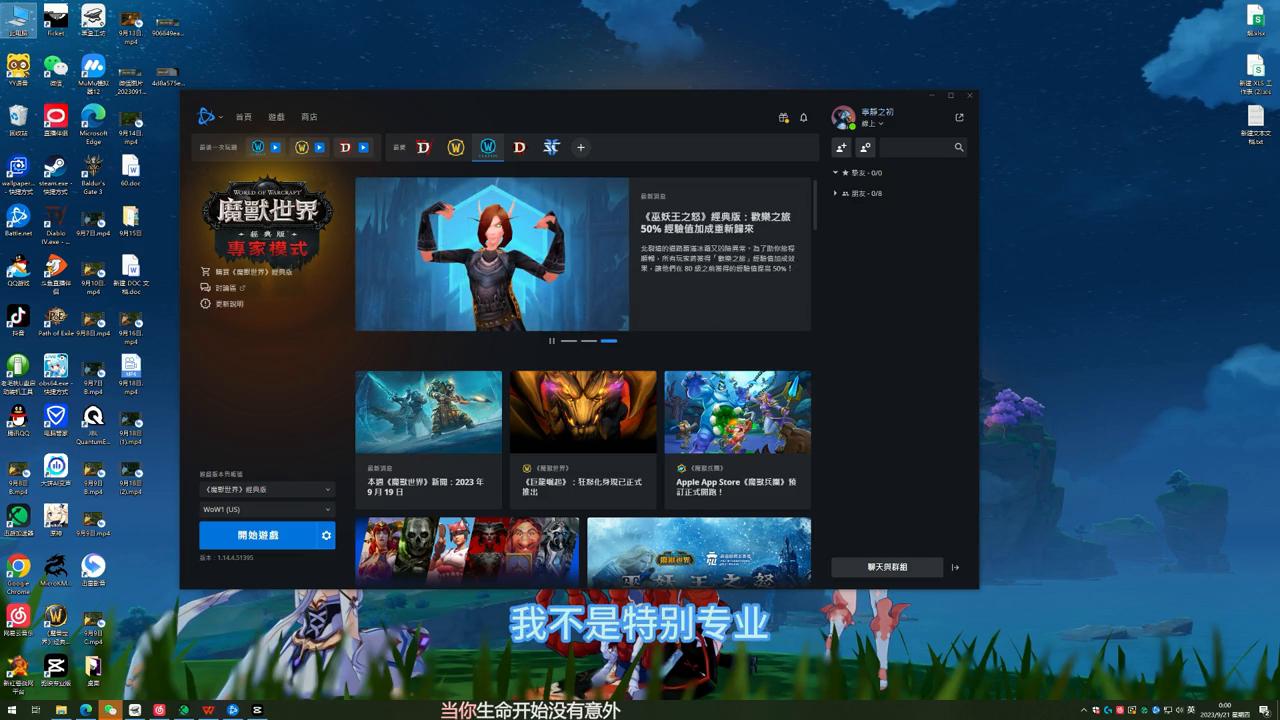1280x720 pixels.
Task: Collapse the friends sidebar arrow
Action: pyautogui.click(x=956, y=567)
